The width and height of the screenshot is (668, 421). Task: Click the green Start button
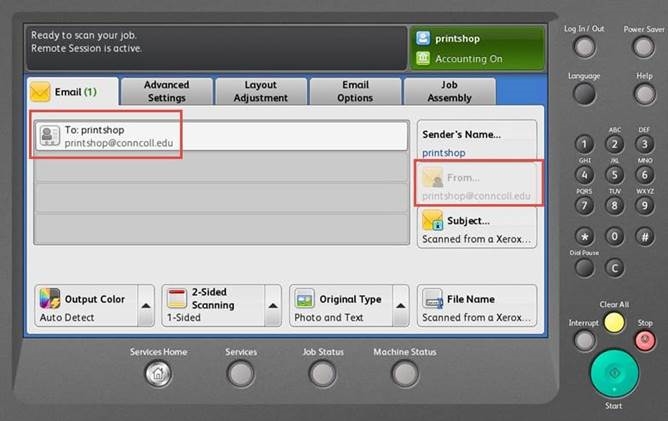(x=614, y=374)
